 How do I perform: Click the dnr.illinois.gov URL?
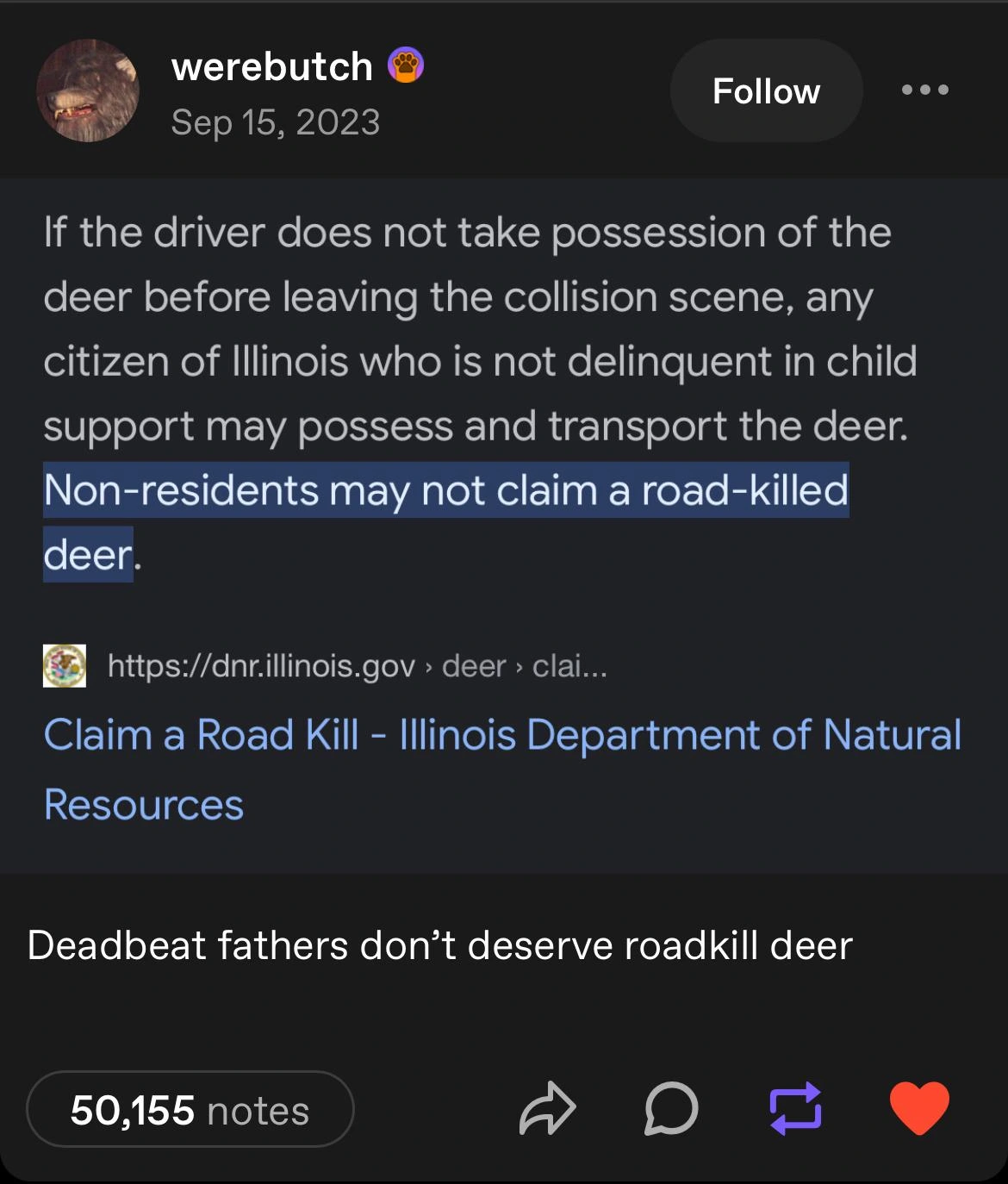point(261,666)
